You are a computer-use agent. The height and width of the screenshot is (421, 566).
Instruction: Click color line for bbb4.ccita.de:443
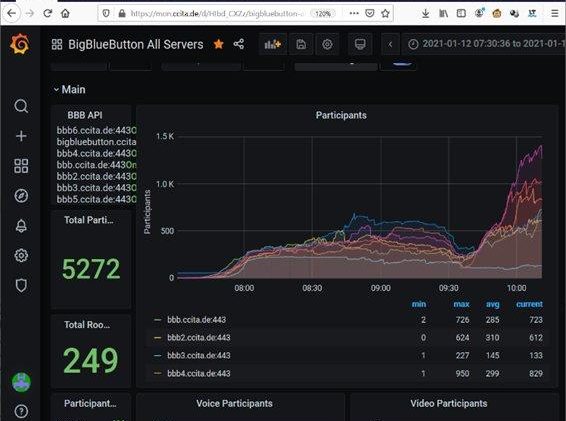(x=157, y=373)
